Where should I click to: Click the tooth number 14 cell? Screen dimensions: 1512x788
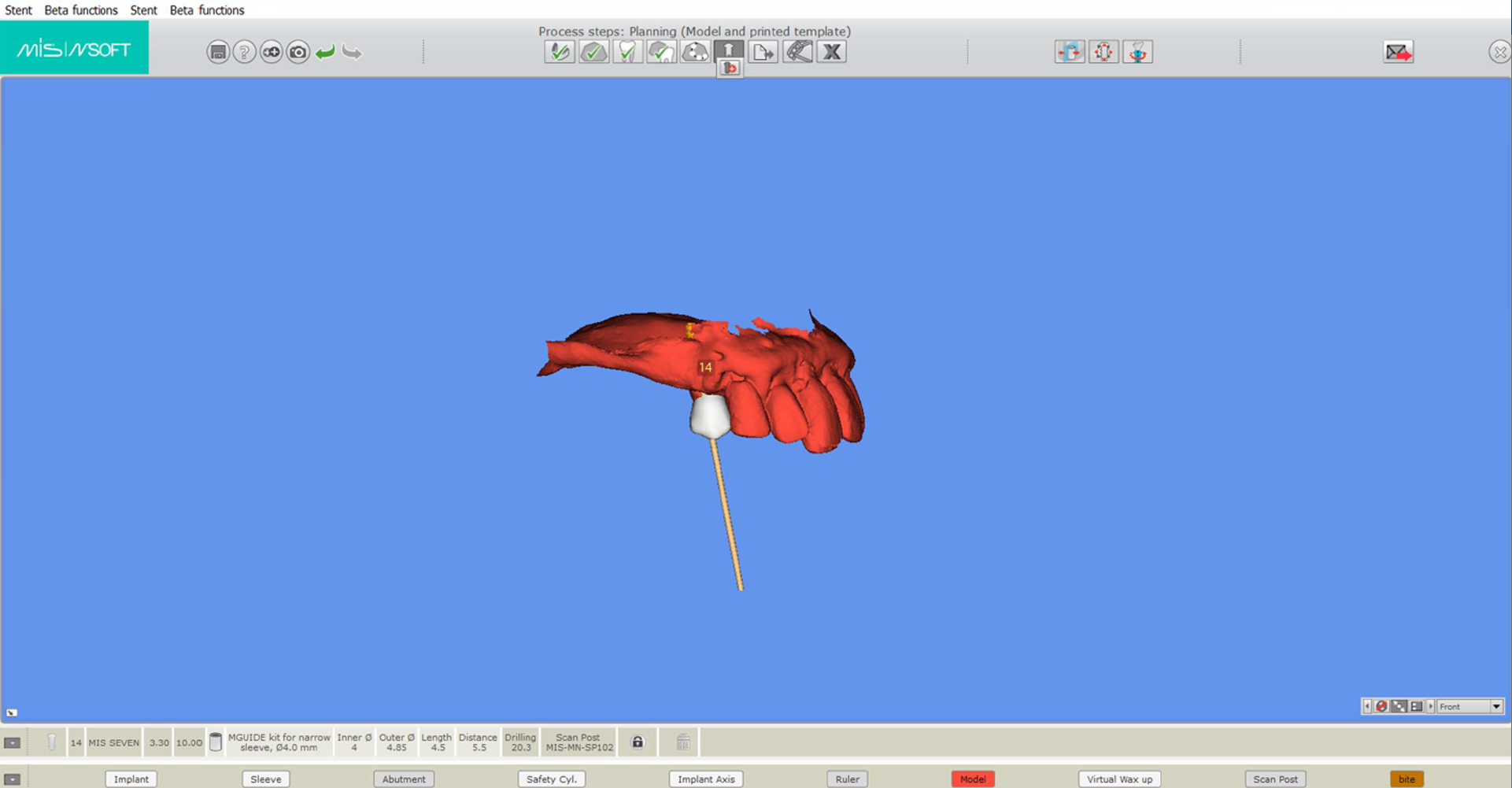coord(76,742)
